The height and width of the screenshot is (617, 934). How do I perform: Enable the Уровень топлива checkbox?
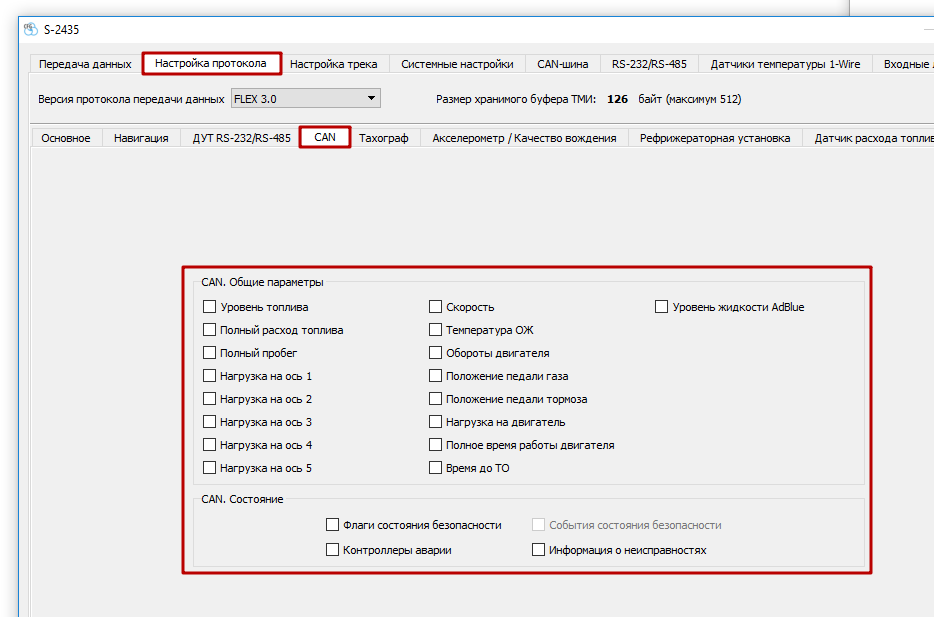click(x=210, y=307)
